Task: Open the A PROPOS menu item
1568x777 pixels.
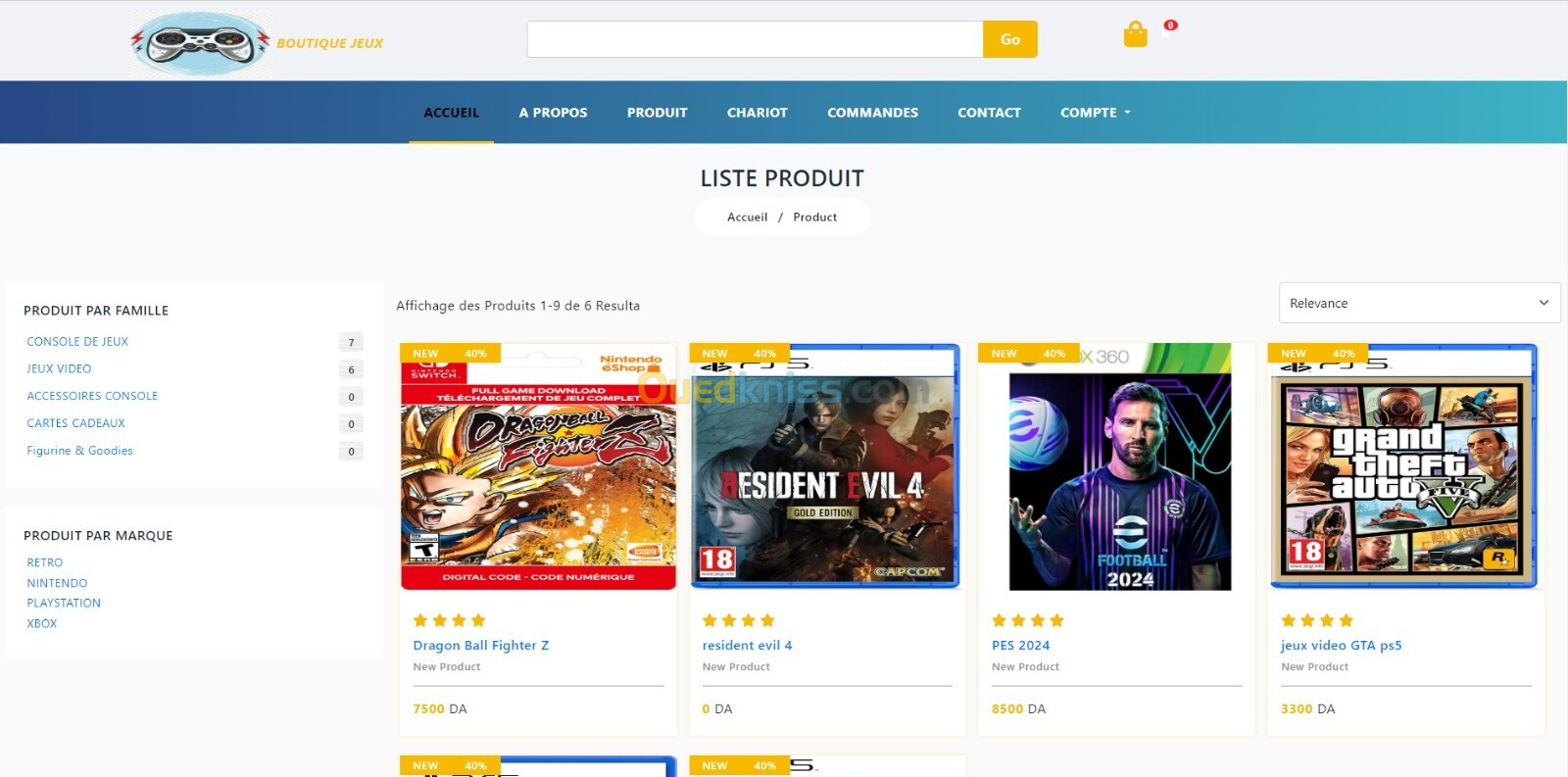Action: pyautogui.click(x=554, y=113)
